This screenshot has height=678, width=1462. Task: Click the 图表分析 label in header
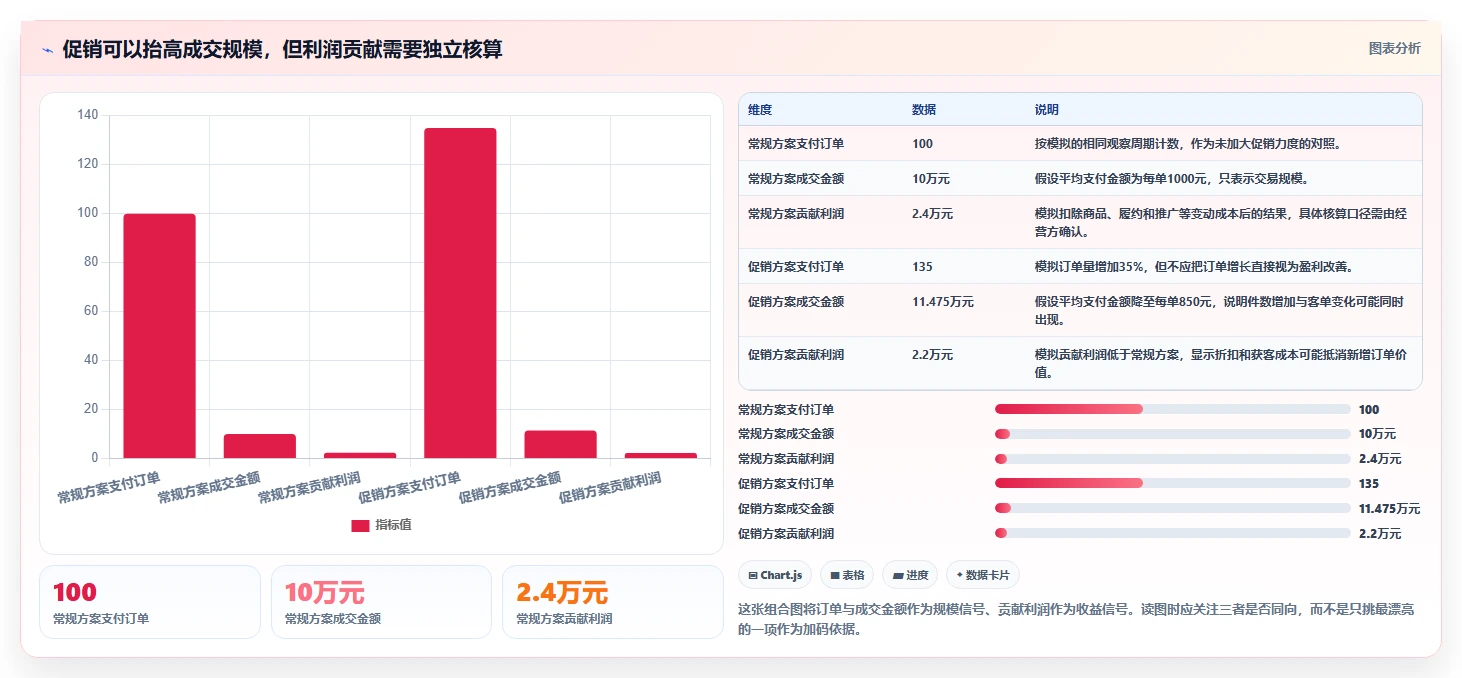click(1394, 48)
